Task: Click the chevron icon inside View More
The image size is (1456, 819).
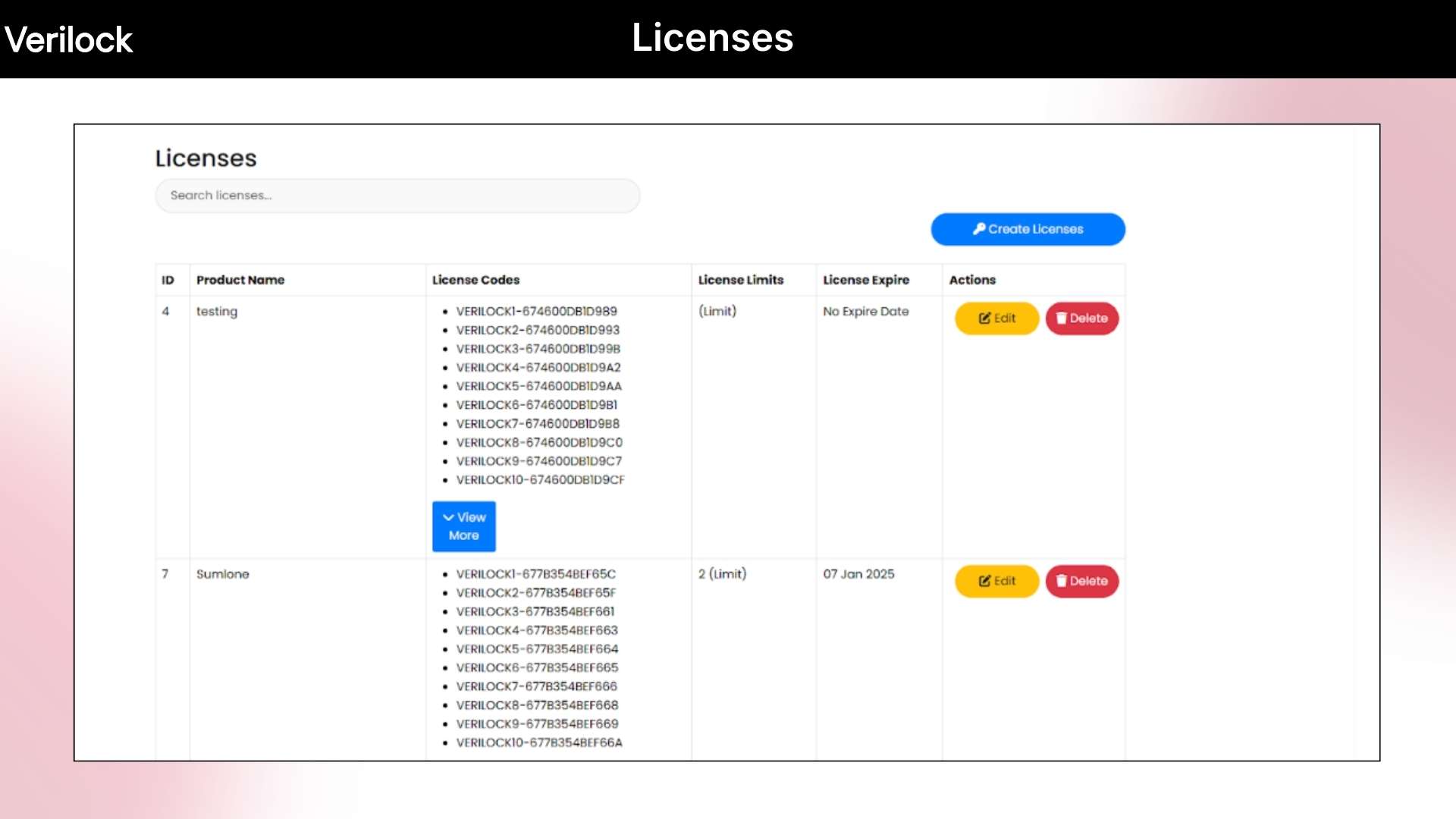Action: tap(448, 516)
